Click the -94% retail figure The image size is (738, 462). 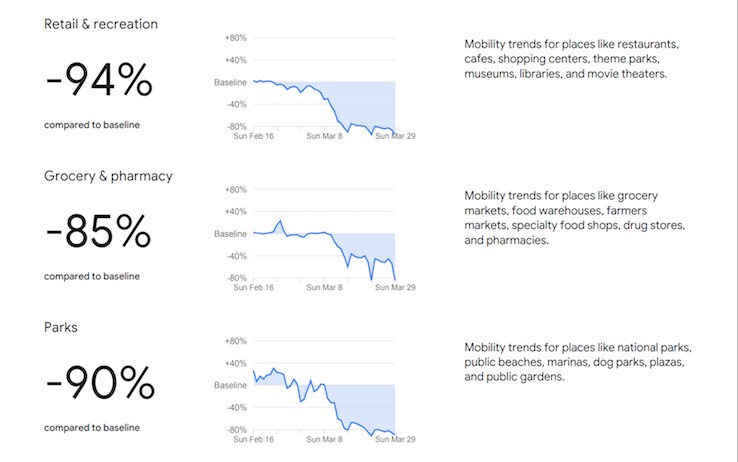click(99, 80)
